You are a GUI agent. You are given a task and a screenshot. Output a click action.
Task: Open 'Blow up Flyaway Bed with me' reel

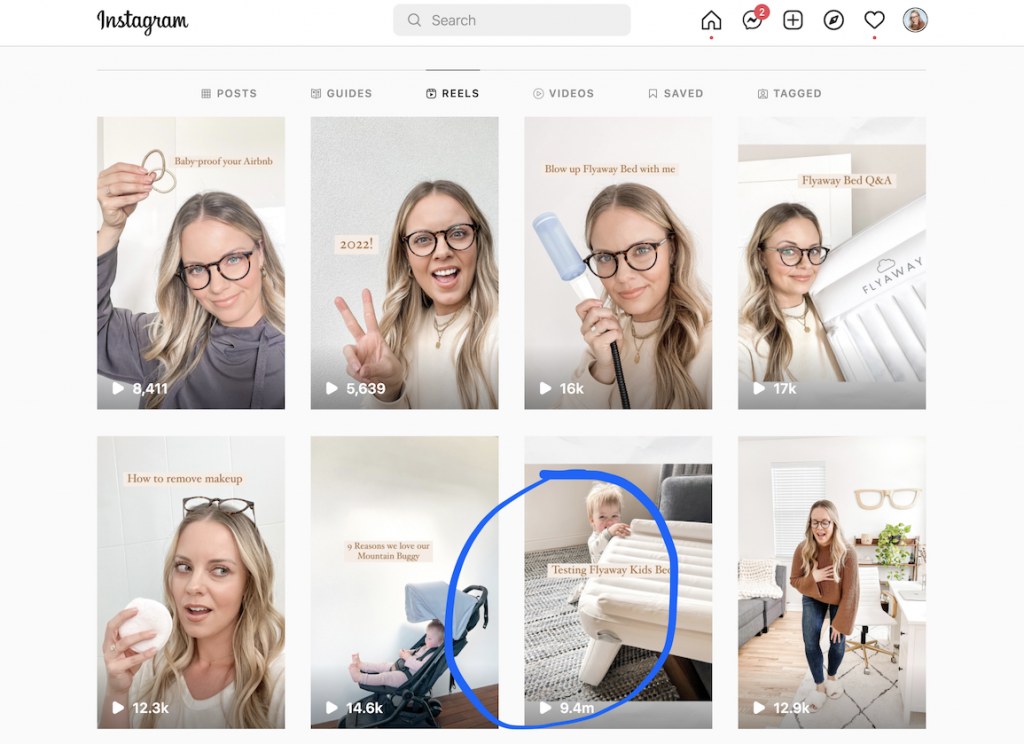coord(618,263)
